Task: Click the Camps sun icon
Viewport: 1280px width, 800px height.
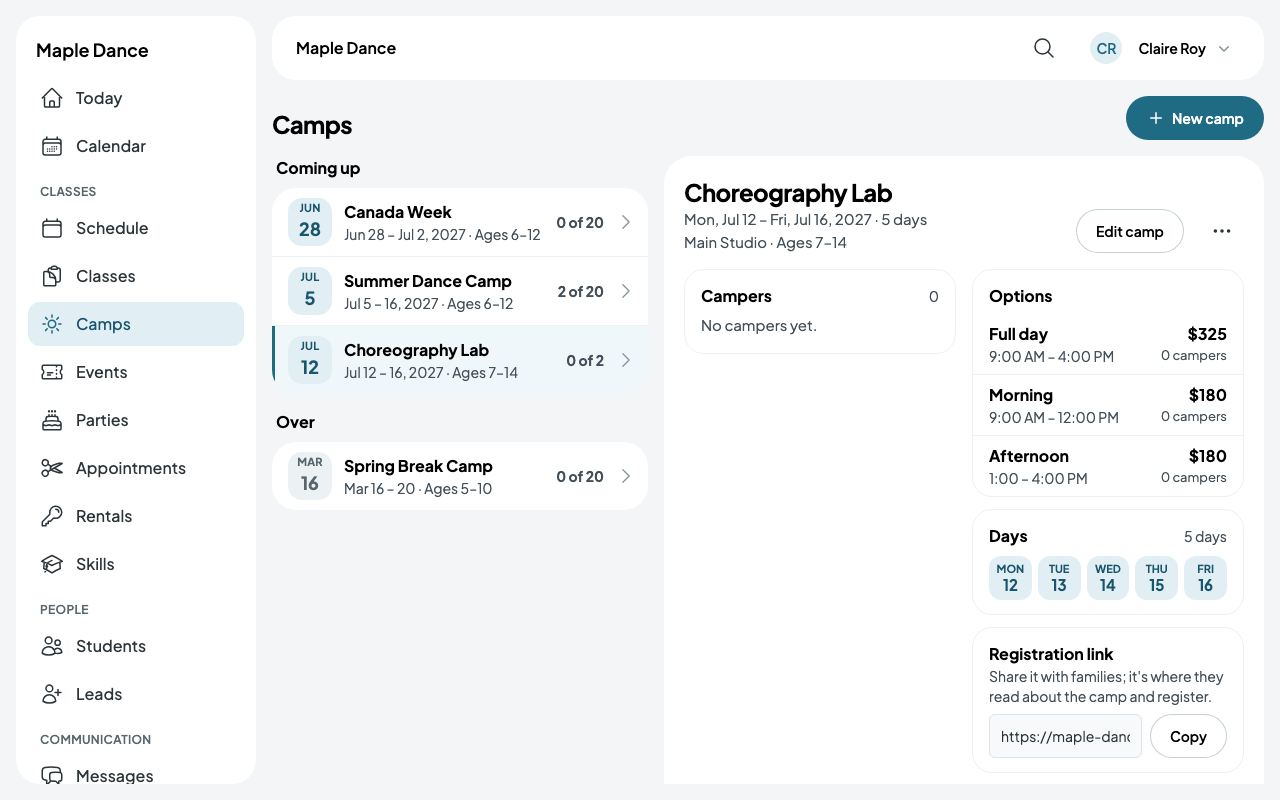Action: (52, 324)
